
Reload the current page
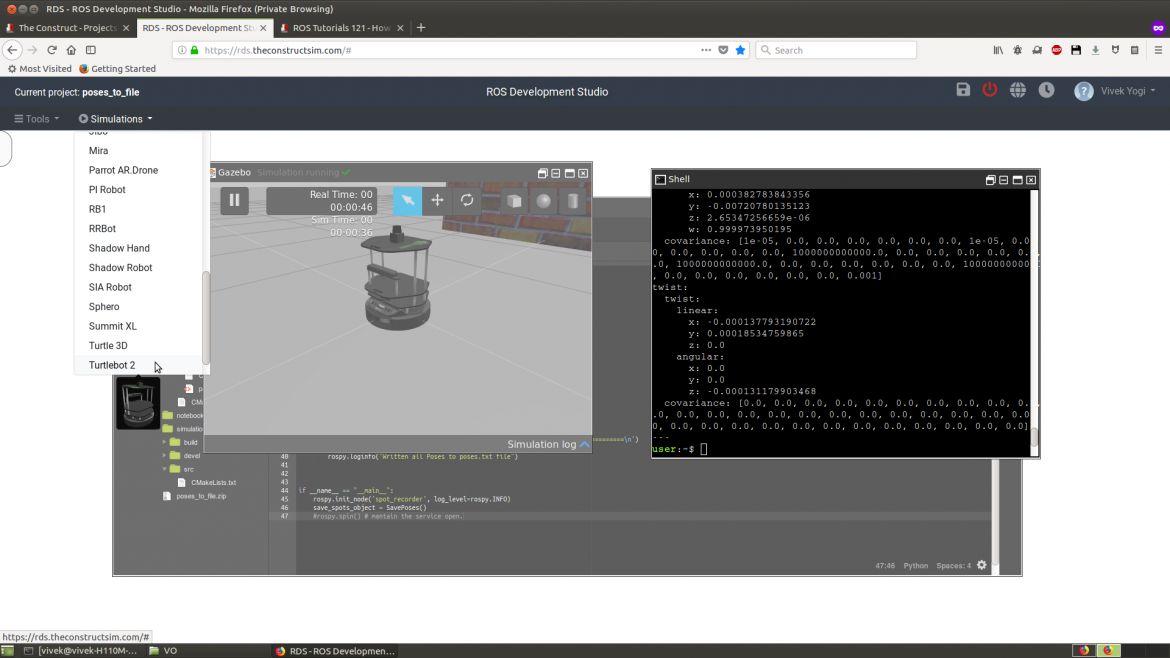[51, 50]
